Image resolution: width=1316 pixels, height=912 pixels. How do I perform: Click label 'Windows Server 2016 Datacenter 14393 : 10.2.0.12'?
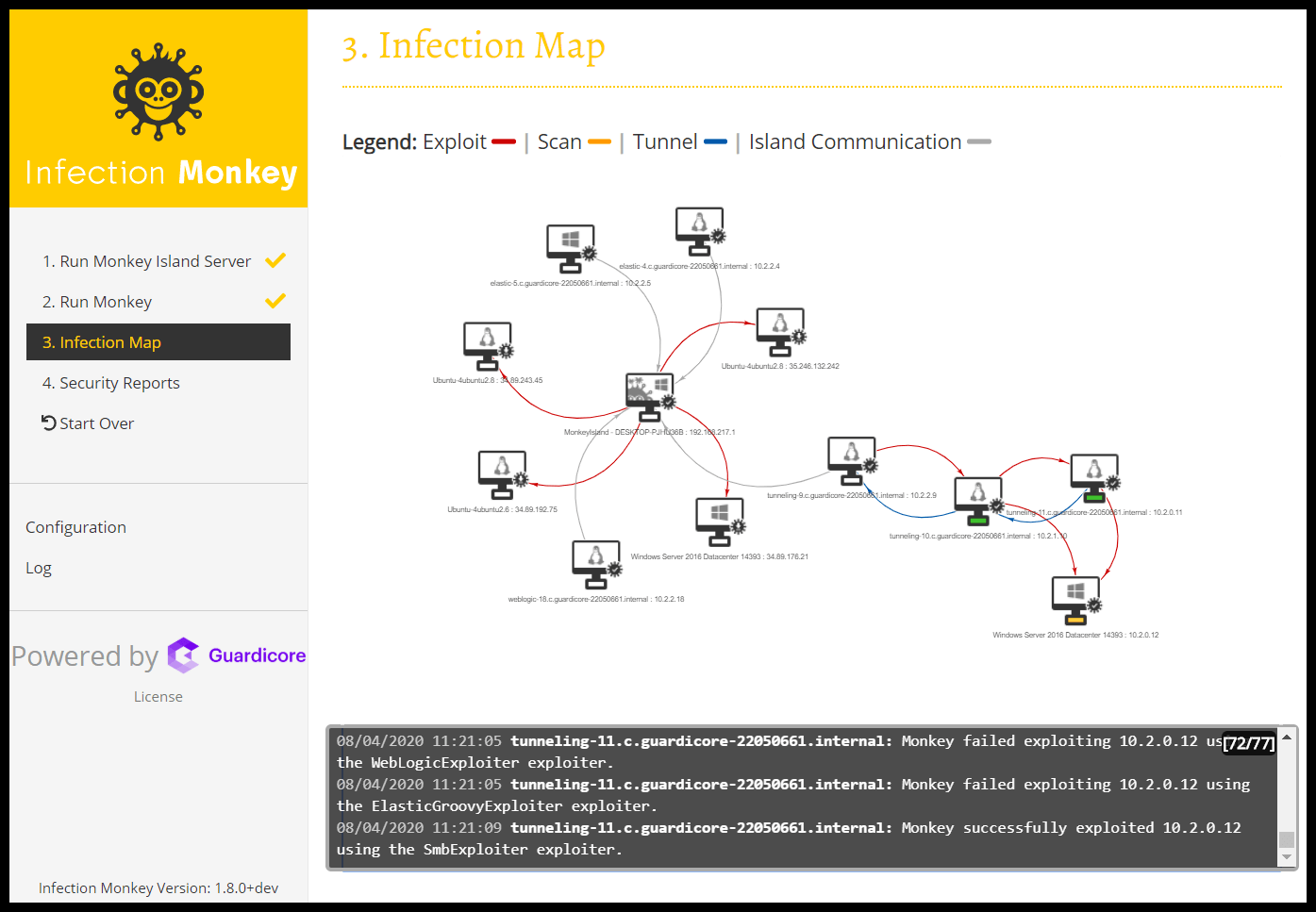coord(1075,635)
